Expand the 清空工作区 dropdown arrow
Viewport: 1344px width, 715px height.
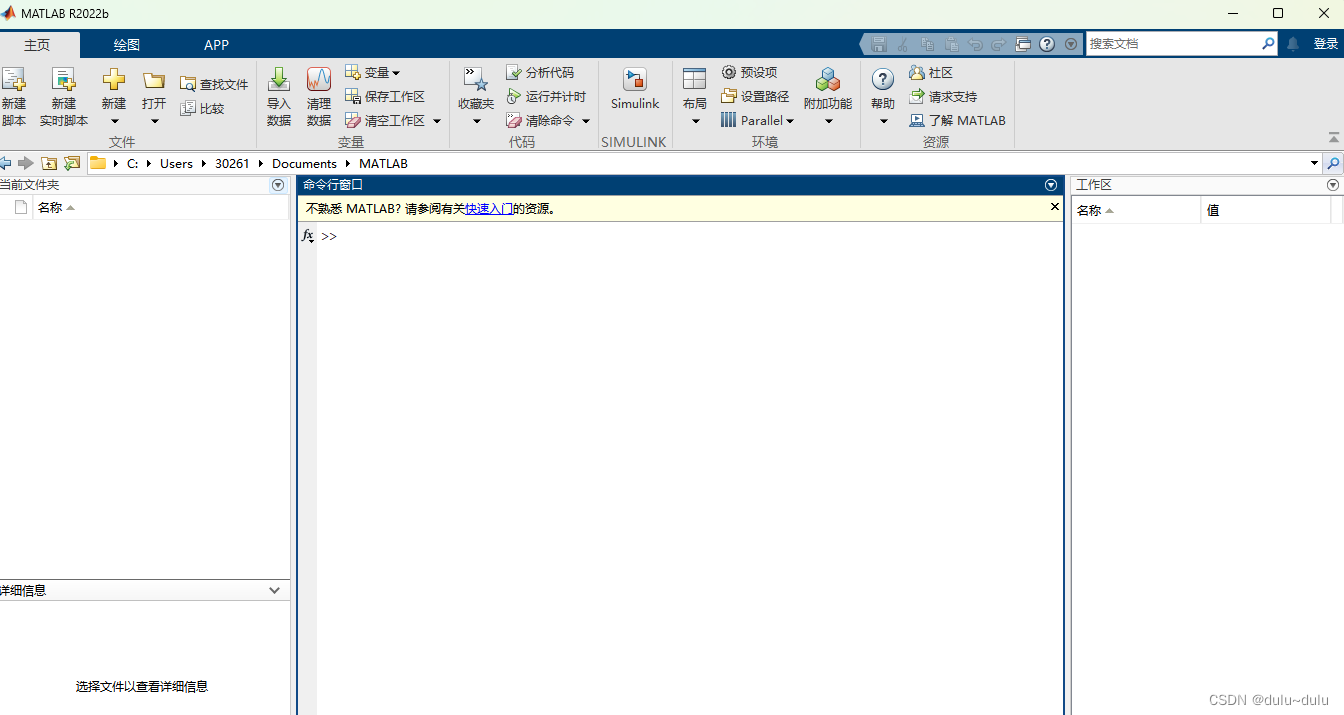437,121
